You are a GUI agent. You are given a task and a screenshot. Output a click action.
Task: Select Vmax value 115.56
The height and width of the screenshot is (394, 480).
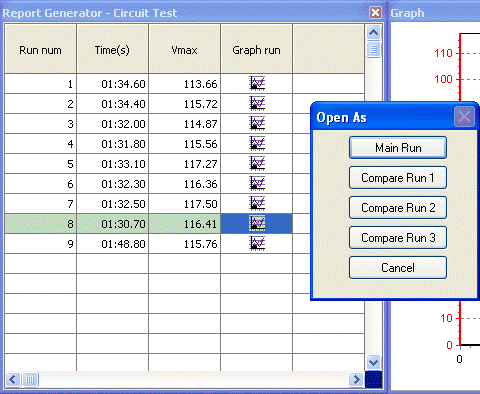point(184,144)
